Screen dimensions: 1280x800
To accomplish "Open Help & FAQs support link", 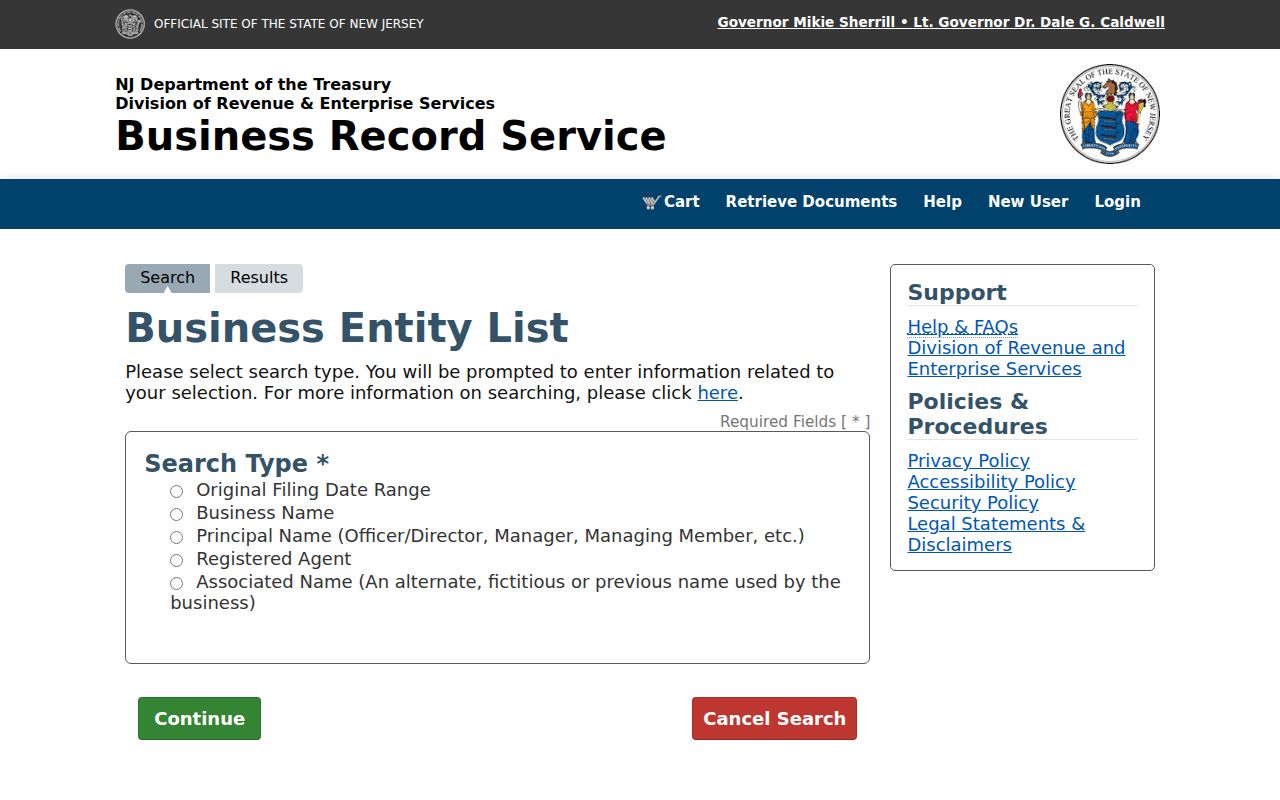I will coord(963,327).
